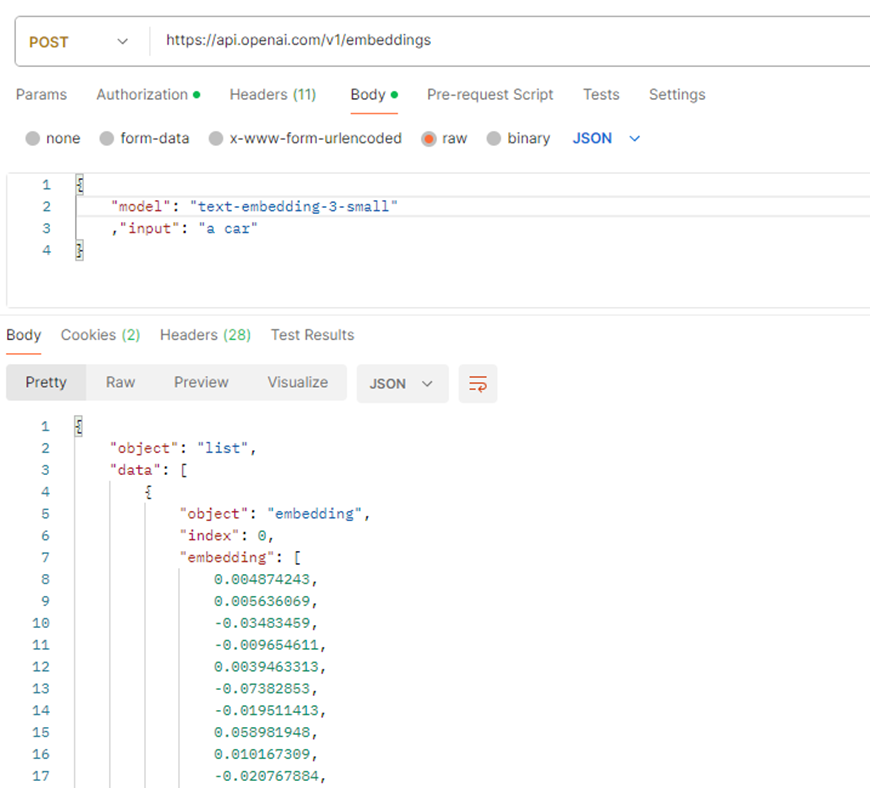Open the response Headers (28) tab

[x=205, y=335]
